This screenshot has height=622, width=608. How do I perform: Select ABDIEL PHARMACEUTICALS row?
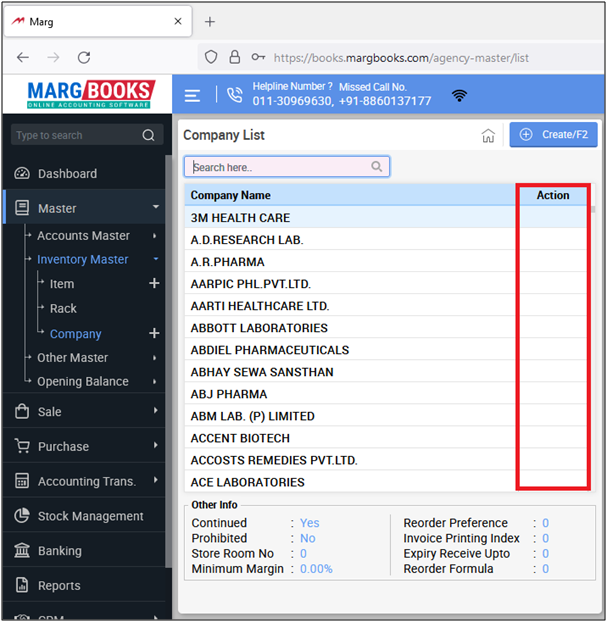[386, 350]
